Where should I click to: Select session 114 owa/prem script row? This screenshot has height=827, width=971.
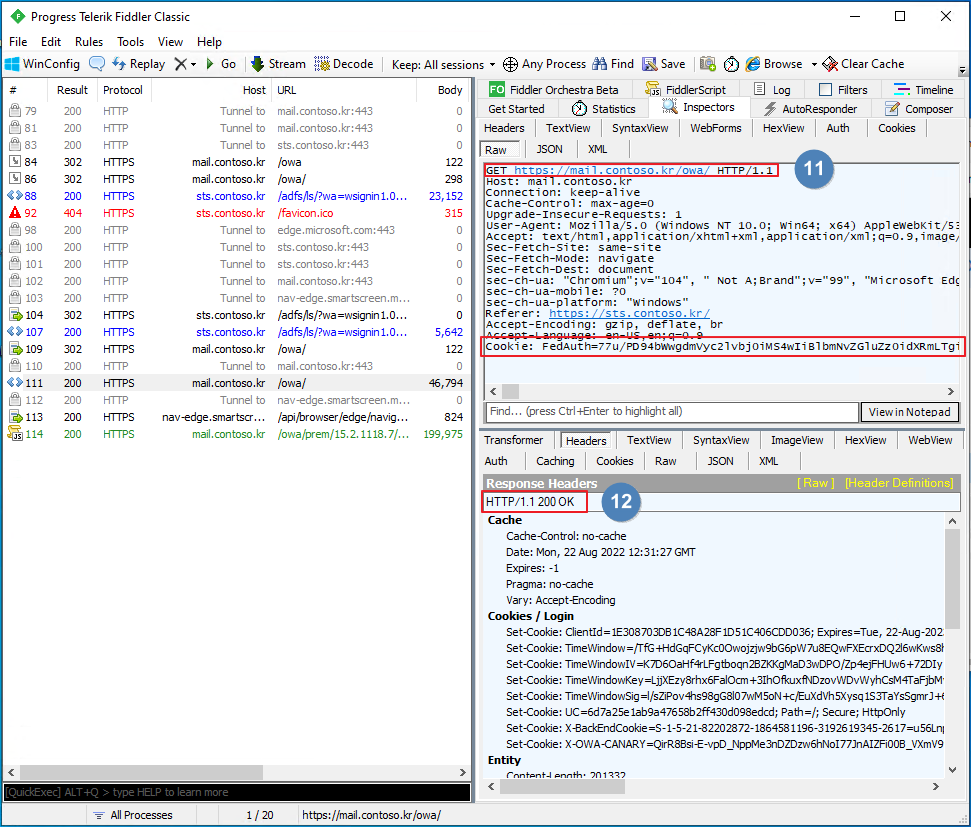click(x=235, y=434)
